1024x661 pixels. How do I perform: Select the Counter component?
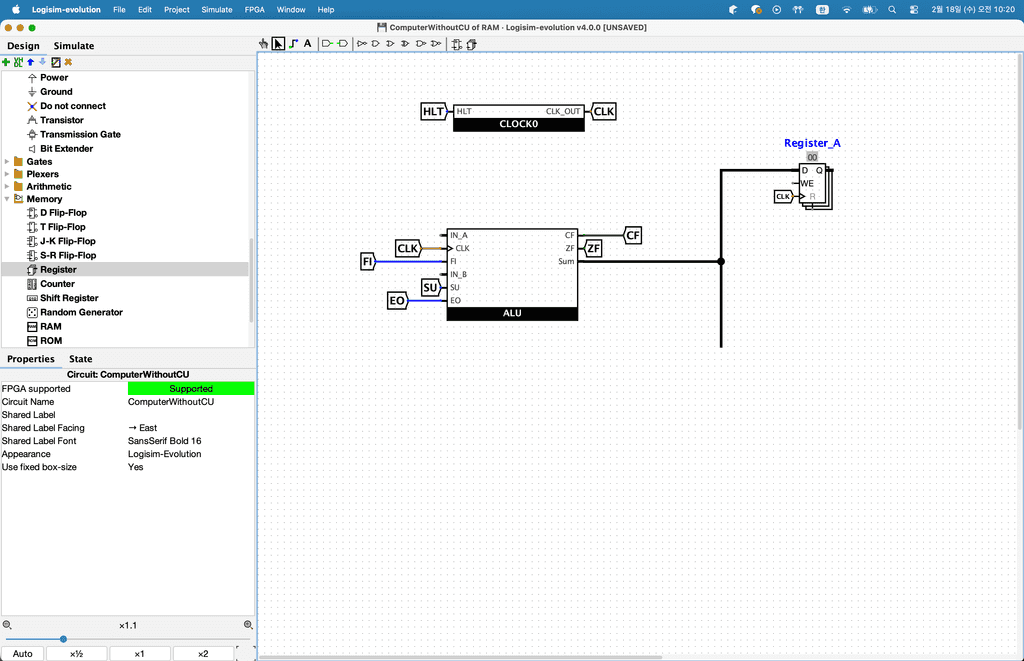coord(57,284)
